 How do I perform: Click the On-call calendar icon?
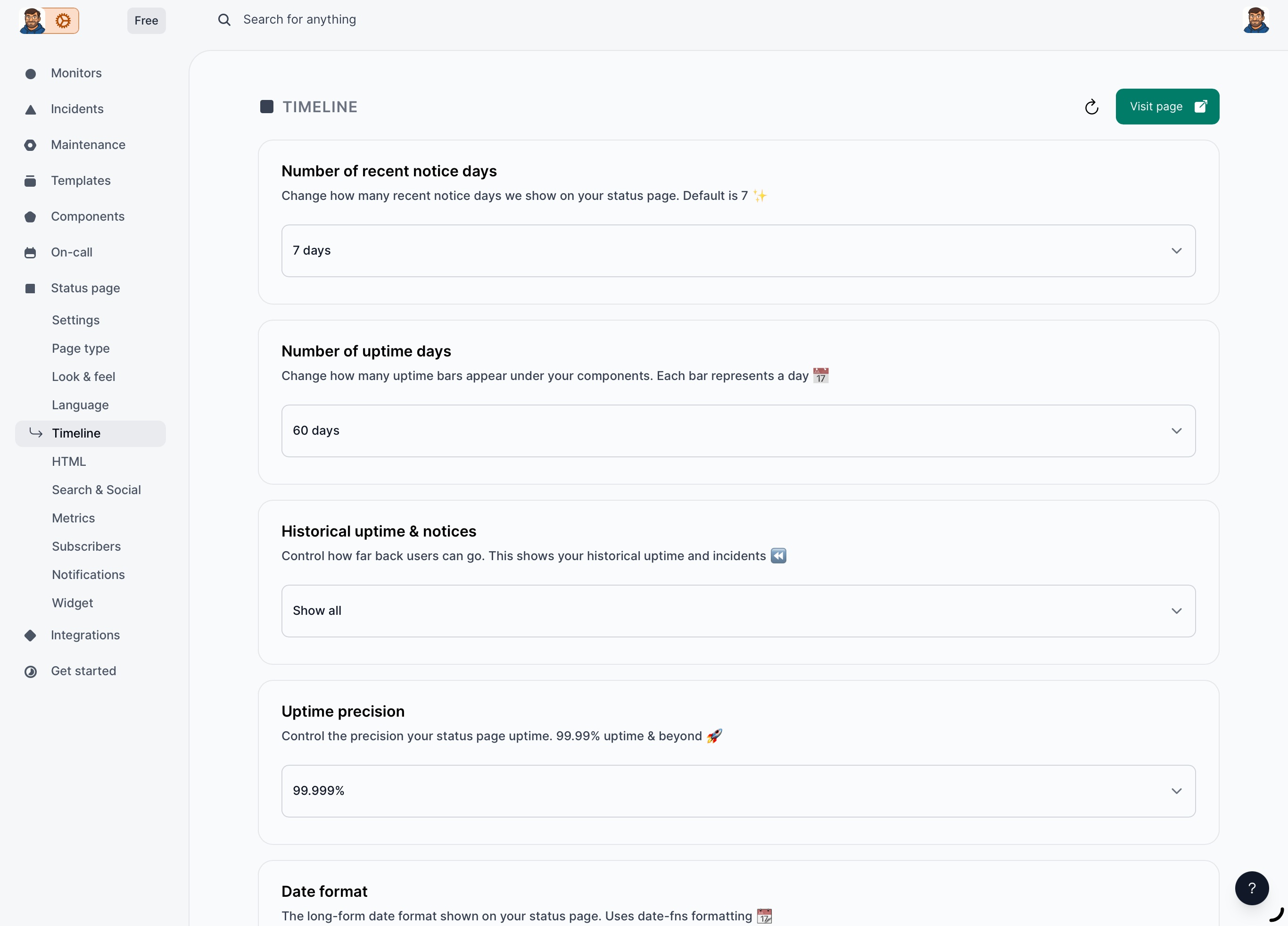click(31, 253)
